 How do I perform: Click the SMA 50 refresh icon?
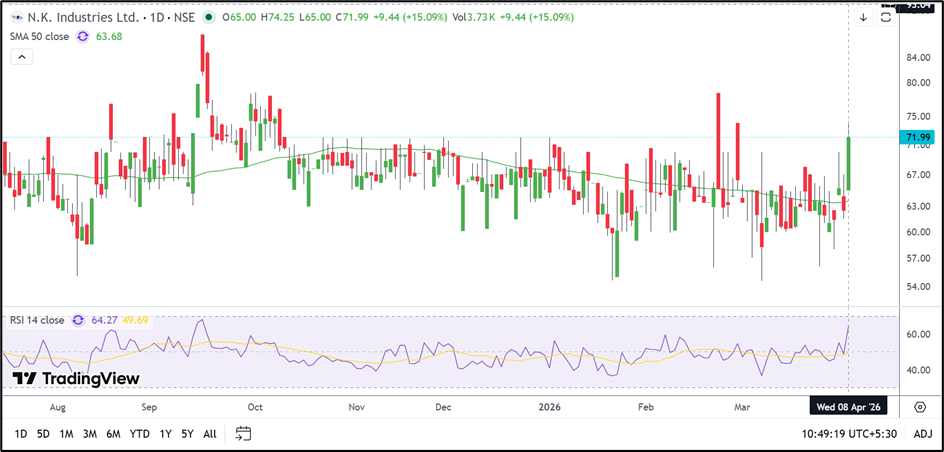[82, 37]
